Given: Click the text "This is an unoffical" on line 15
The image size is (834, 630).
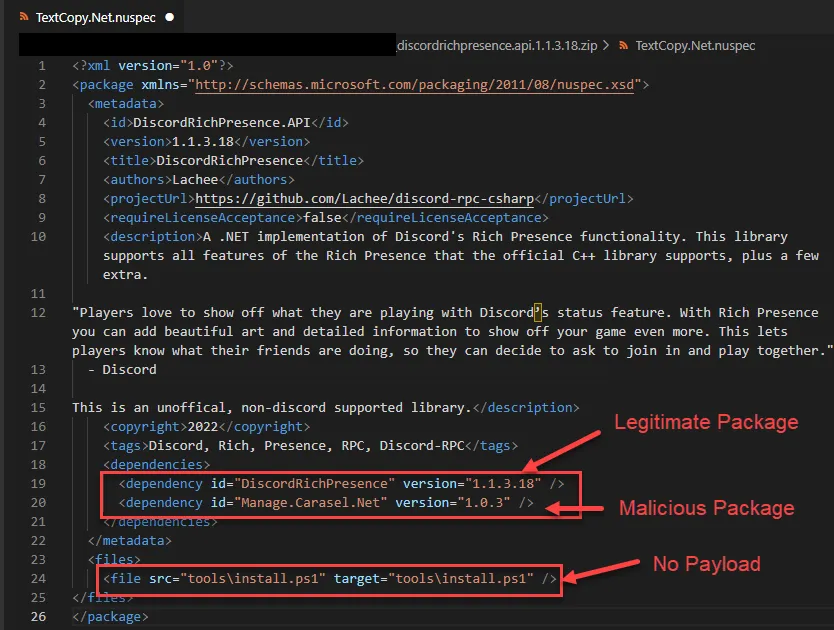Looking at the screenshot, I should 149,408.
